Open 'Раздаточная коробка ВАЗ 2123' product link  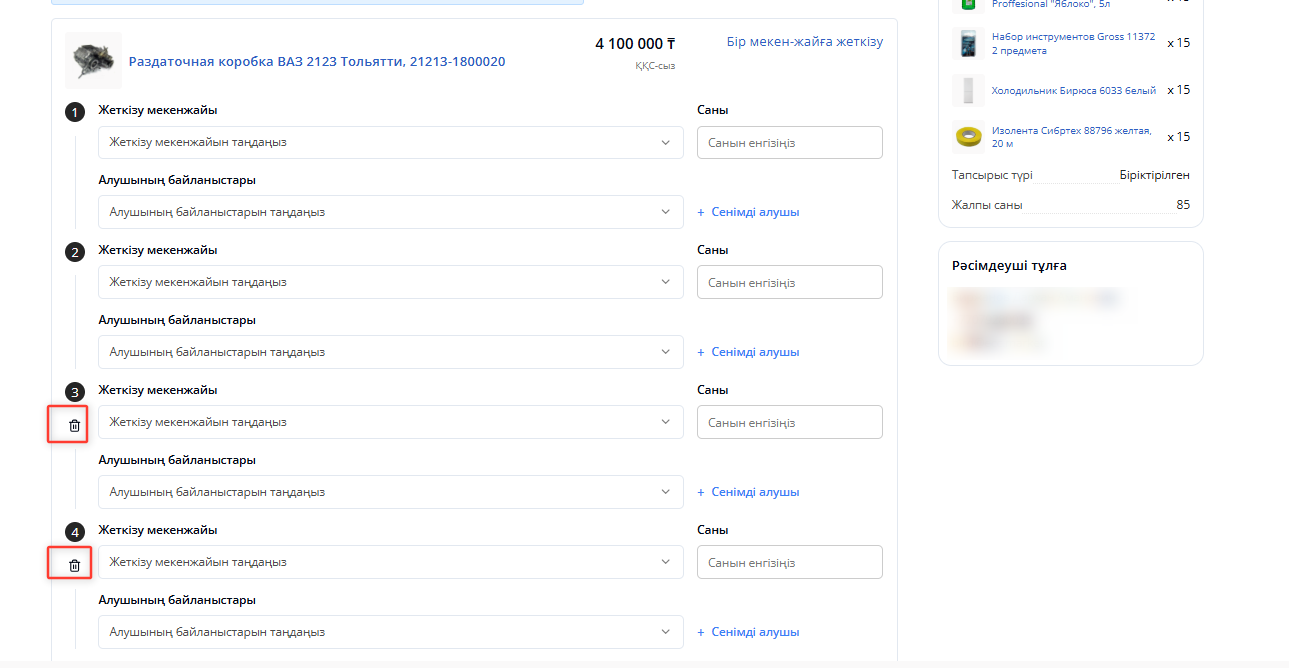coord(316,62)
